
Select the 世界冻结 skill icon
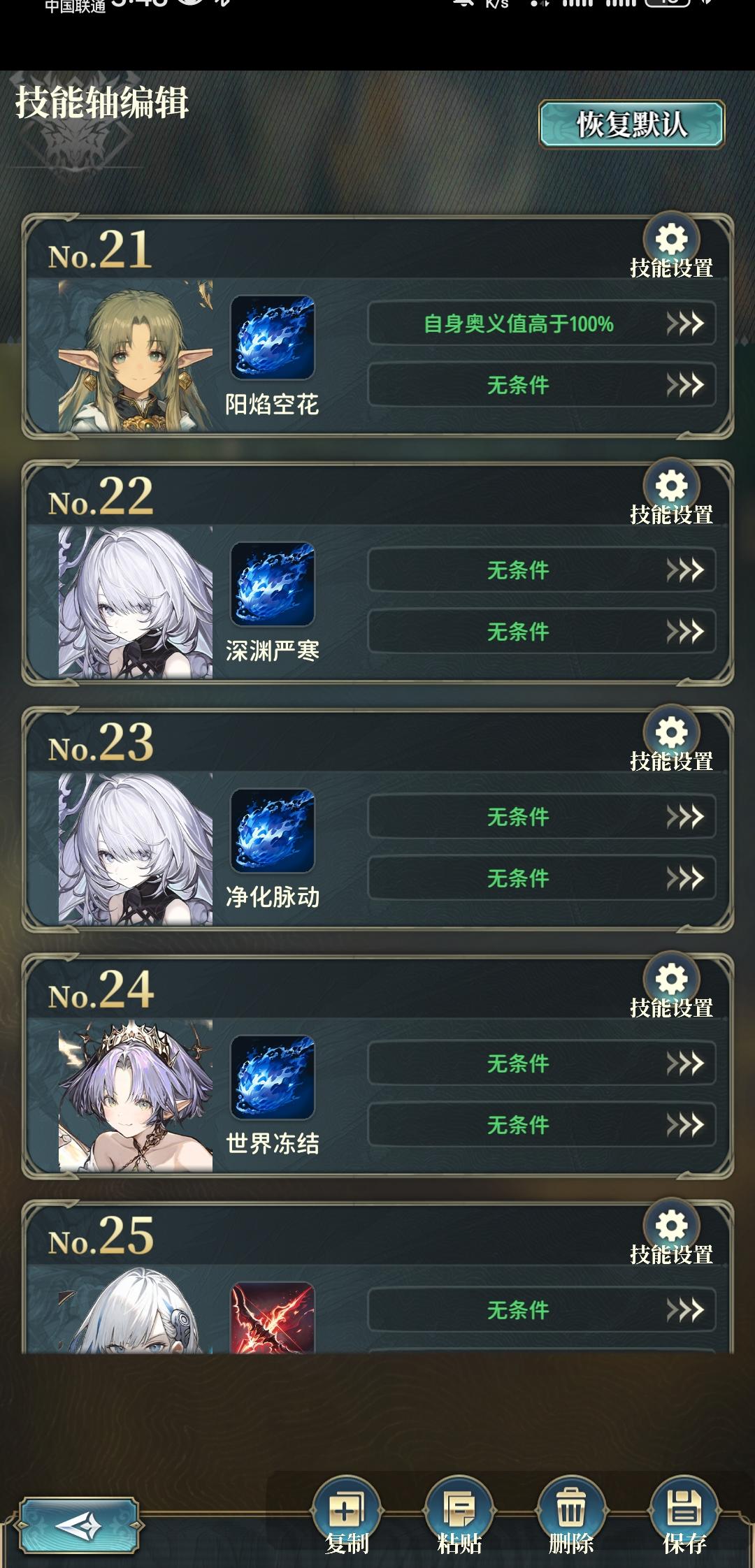point(273,1077)
